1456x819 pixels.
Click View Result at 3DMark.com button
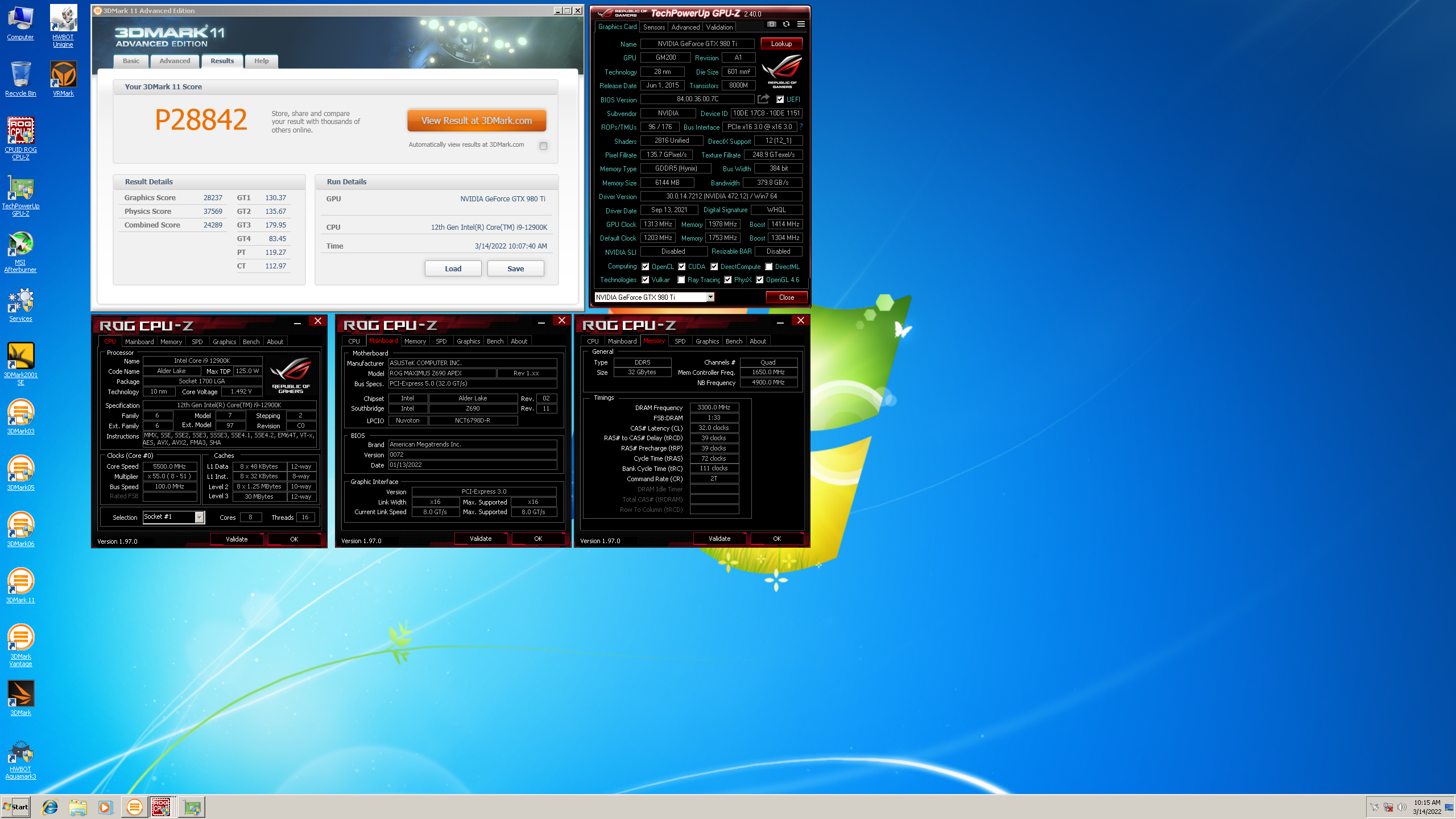coord(477,121)
